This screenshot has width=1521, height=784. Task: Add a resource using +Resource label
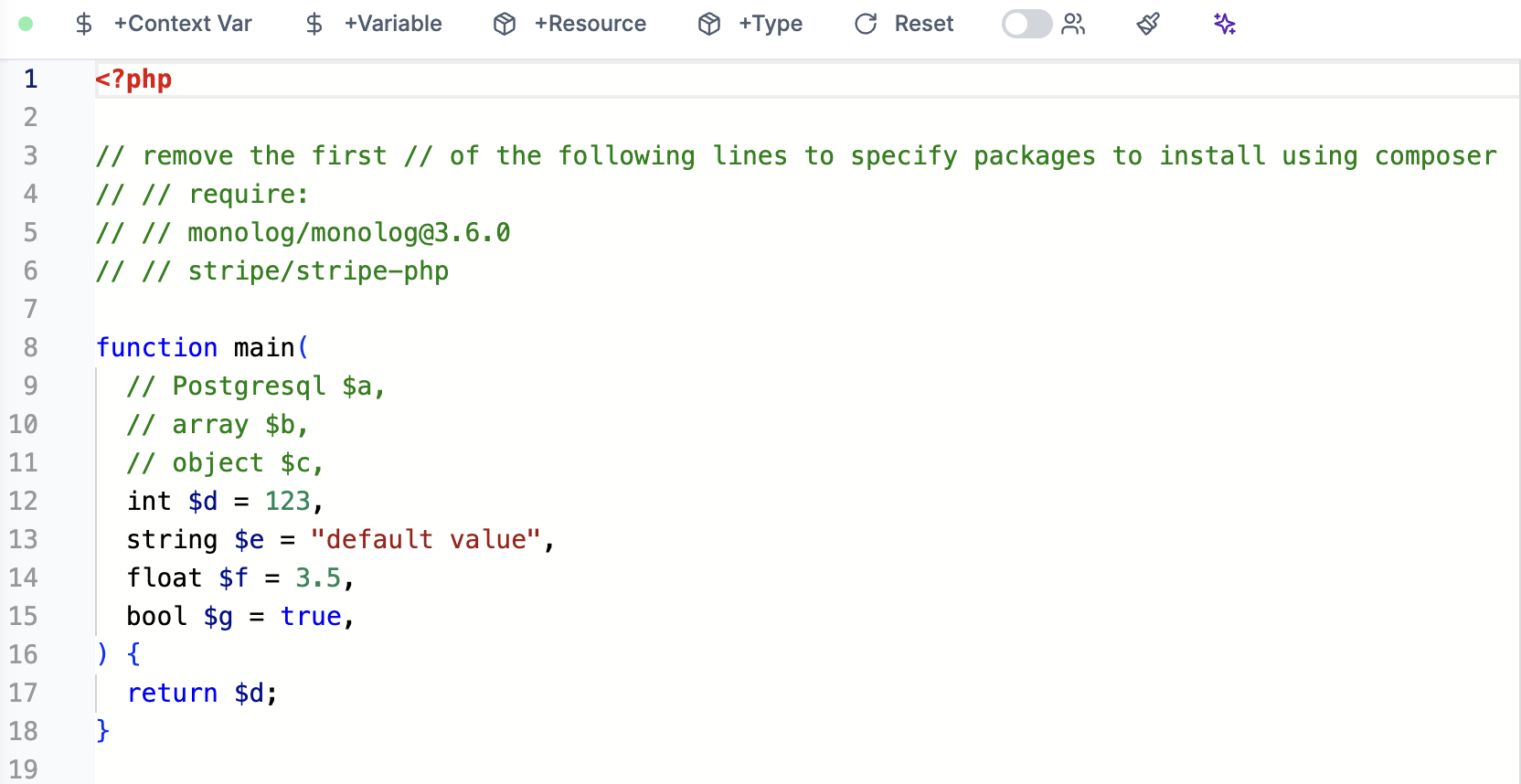[590, 25]
